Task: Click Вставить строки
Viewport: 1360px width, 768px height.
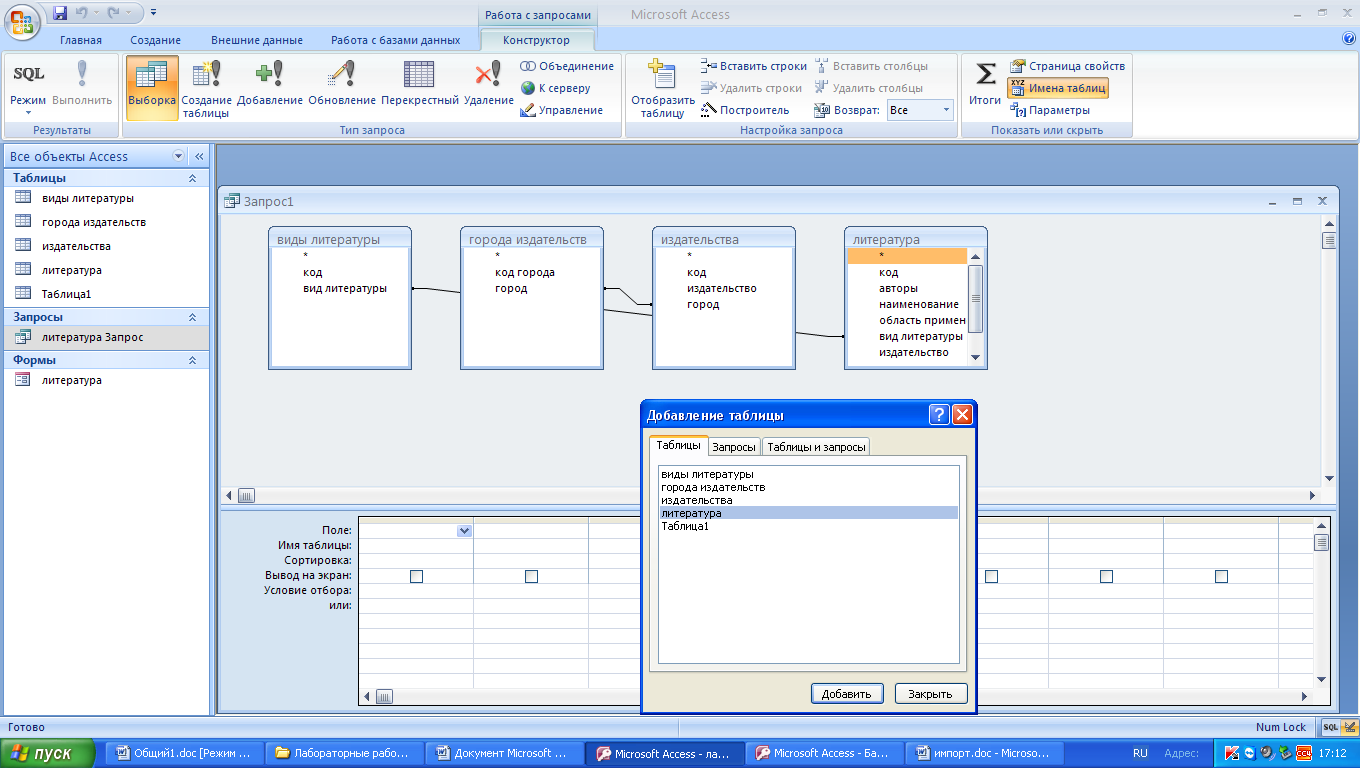Action: (x=754, y=66)
